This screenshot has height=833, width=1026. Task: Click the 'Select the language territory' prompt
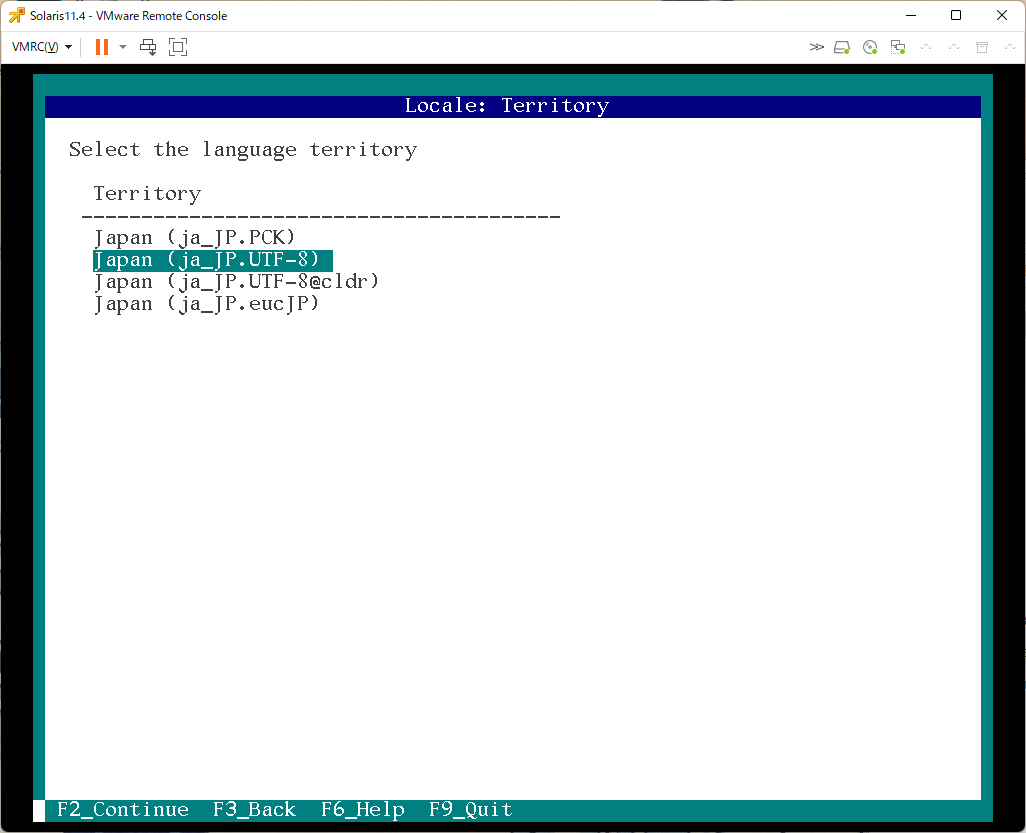pos(243,150)
